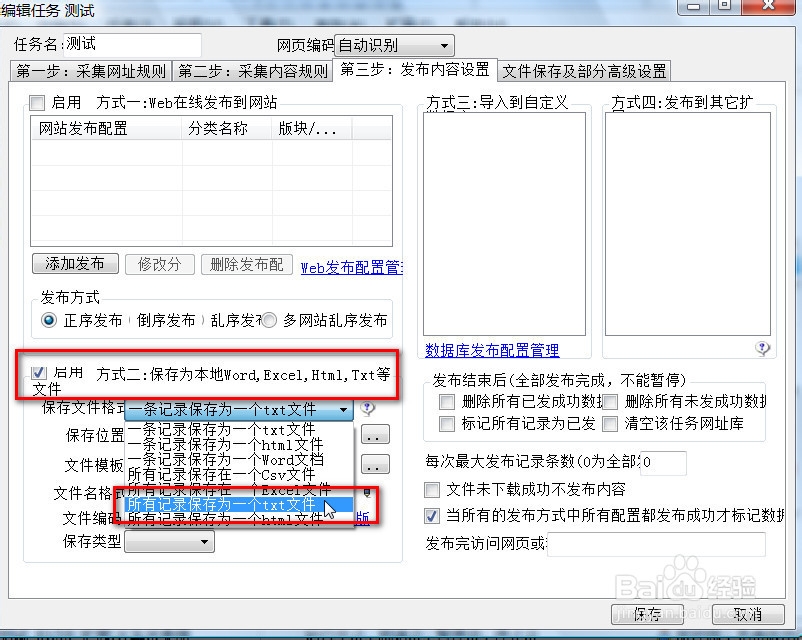Image resolution: width=802 pixels, height=640 pixels.
Task: Open the 网页编码 自动识别 dropdown
Action: pos(443,45)
